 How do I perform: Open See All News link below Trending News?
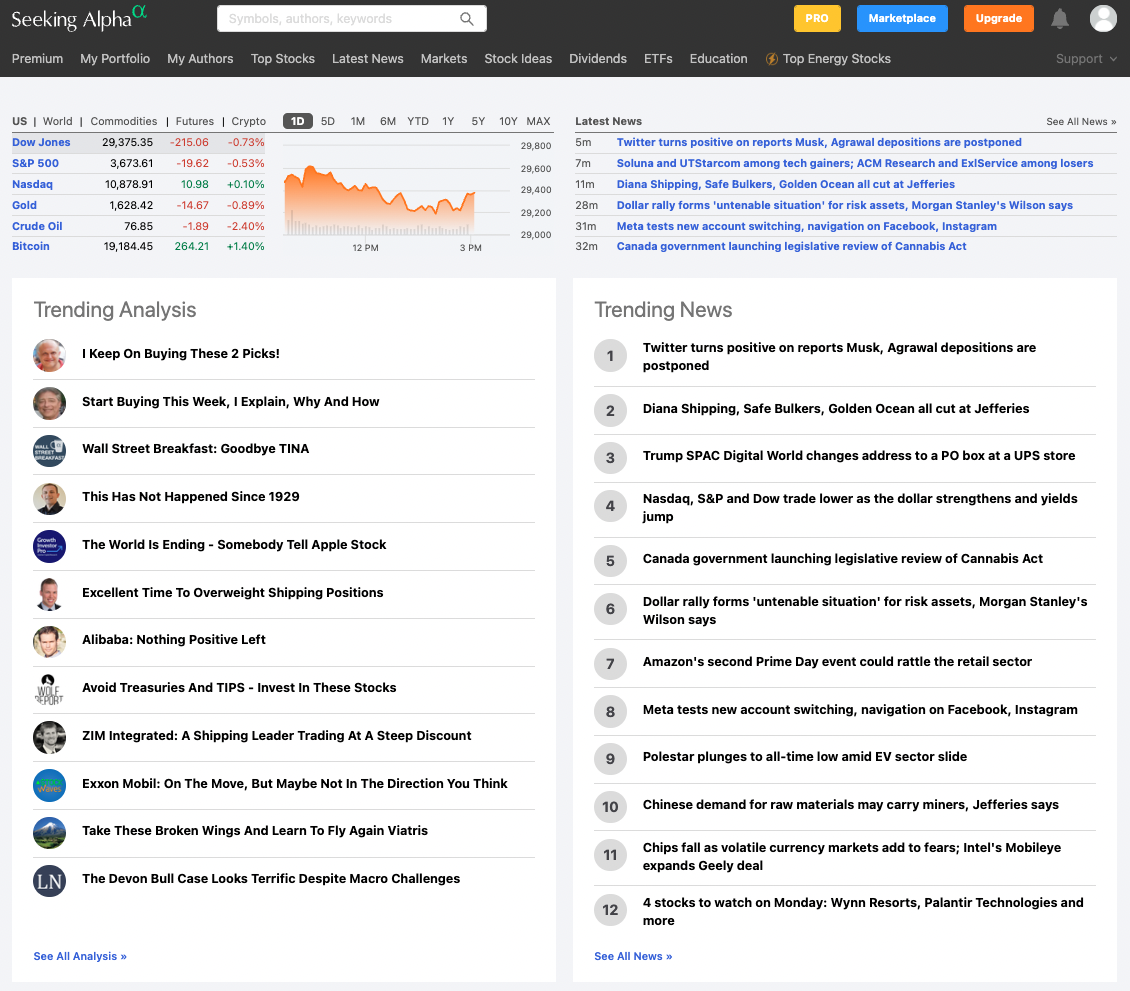pyautogui.click(x=633, y=956)
